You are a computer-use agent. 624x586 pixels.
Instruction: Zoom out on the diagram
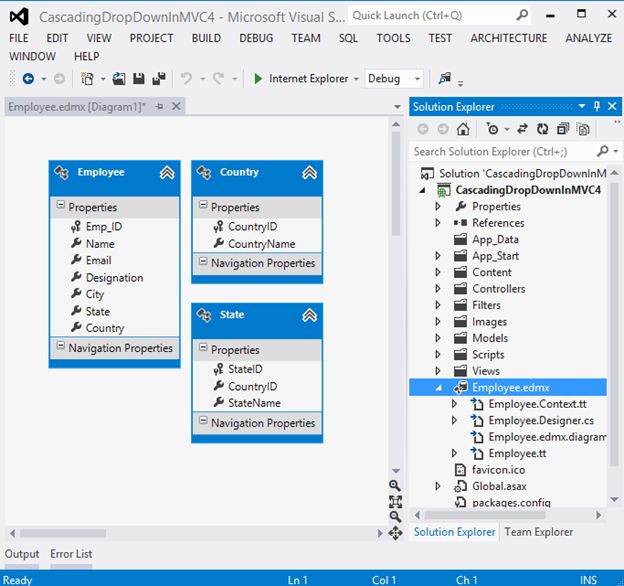point(395,516)
